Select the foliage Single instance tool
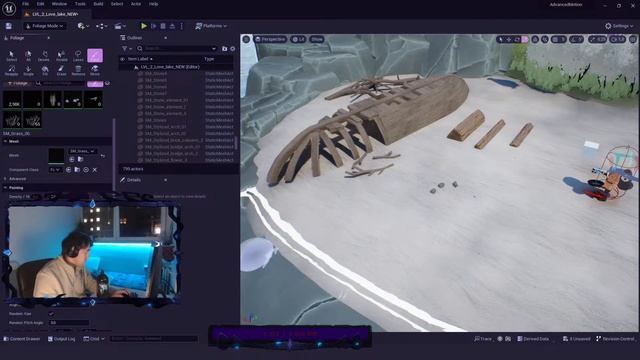Screen dimensions: 640x360 pos(28,71)
